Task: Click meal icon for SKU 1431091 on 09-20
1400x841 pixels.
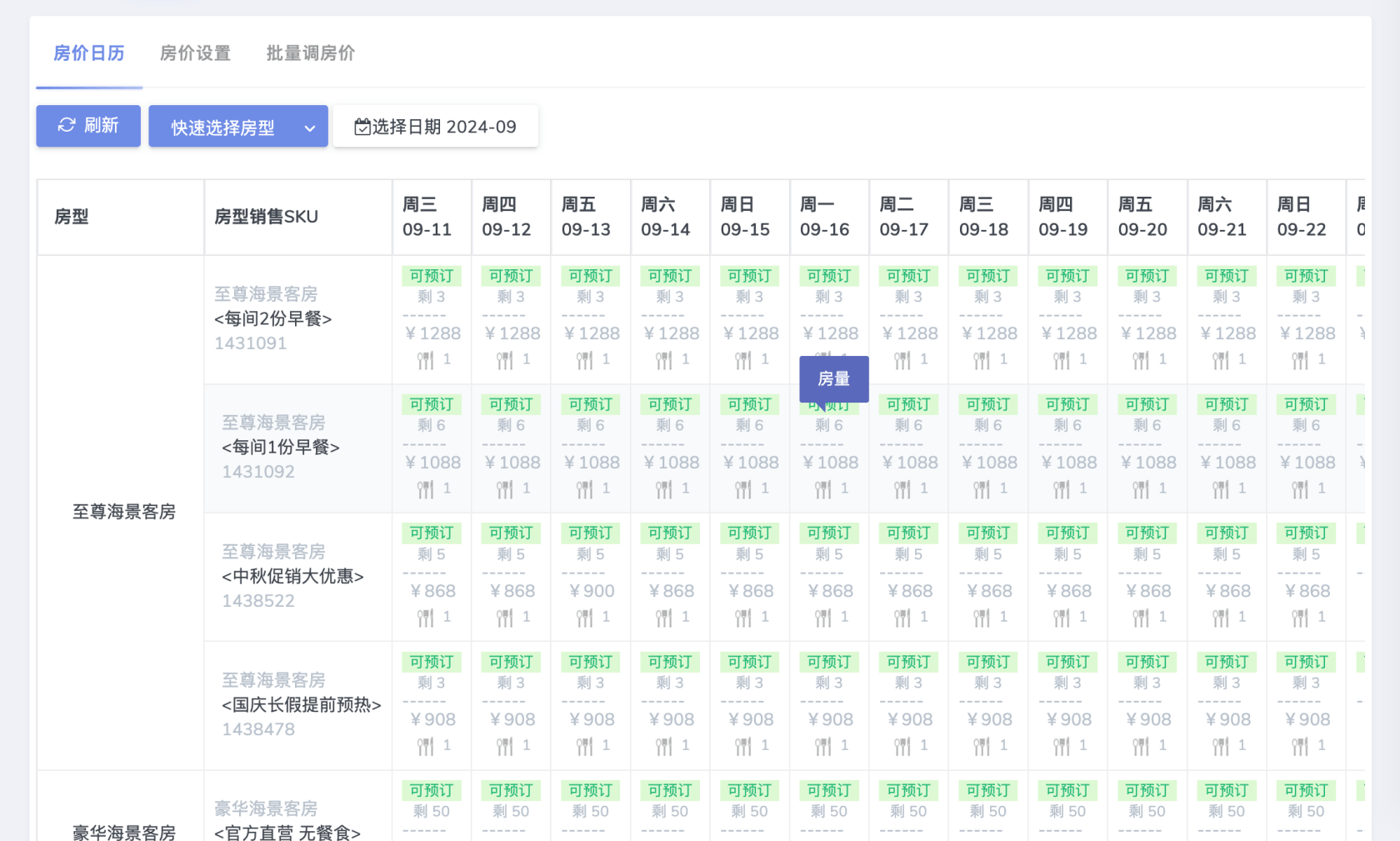Action: click(x=1142, y=360)
